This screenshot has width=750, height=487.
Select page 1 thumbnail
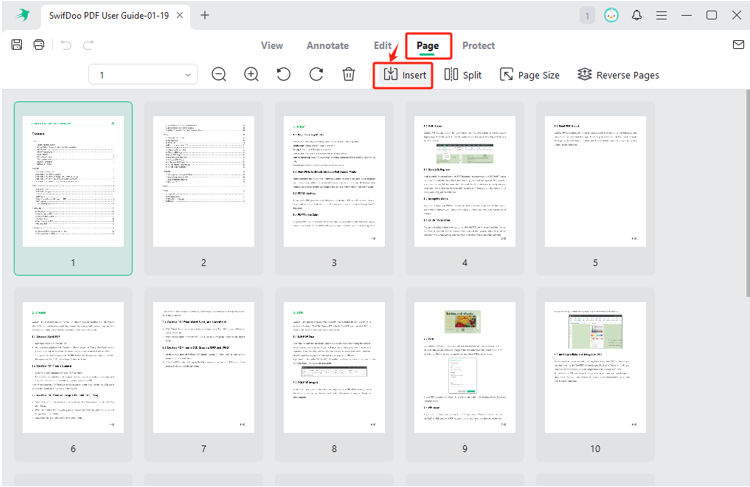click(73, 188)
